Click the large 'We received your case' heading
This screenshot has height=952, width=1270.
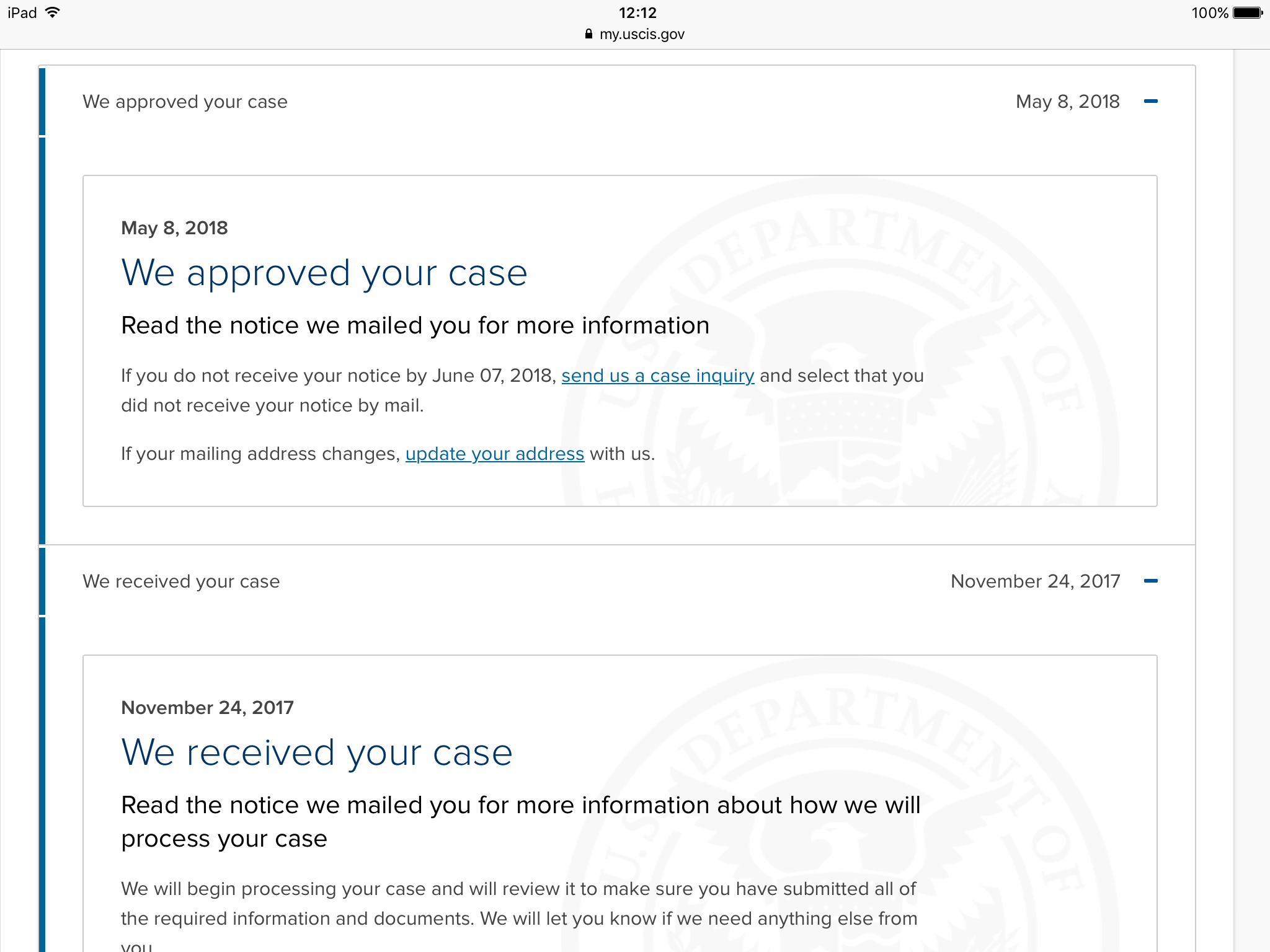[316, 752]
